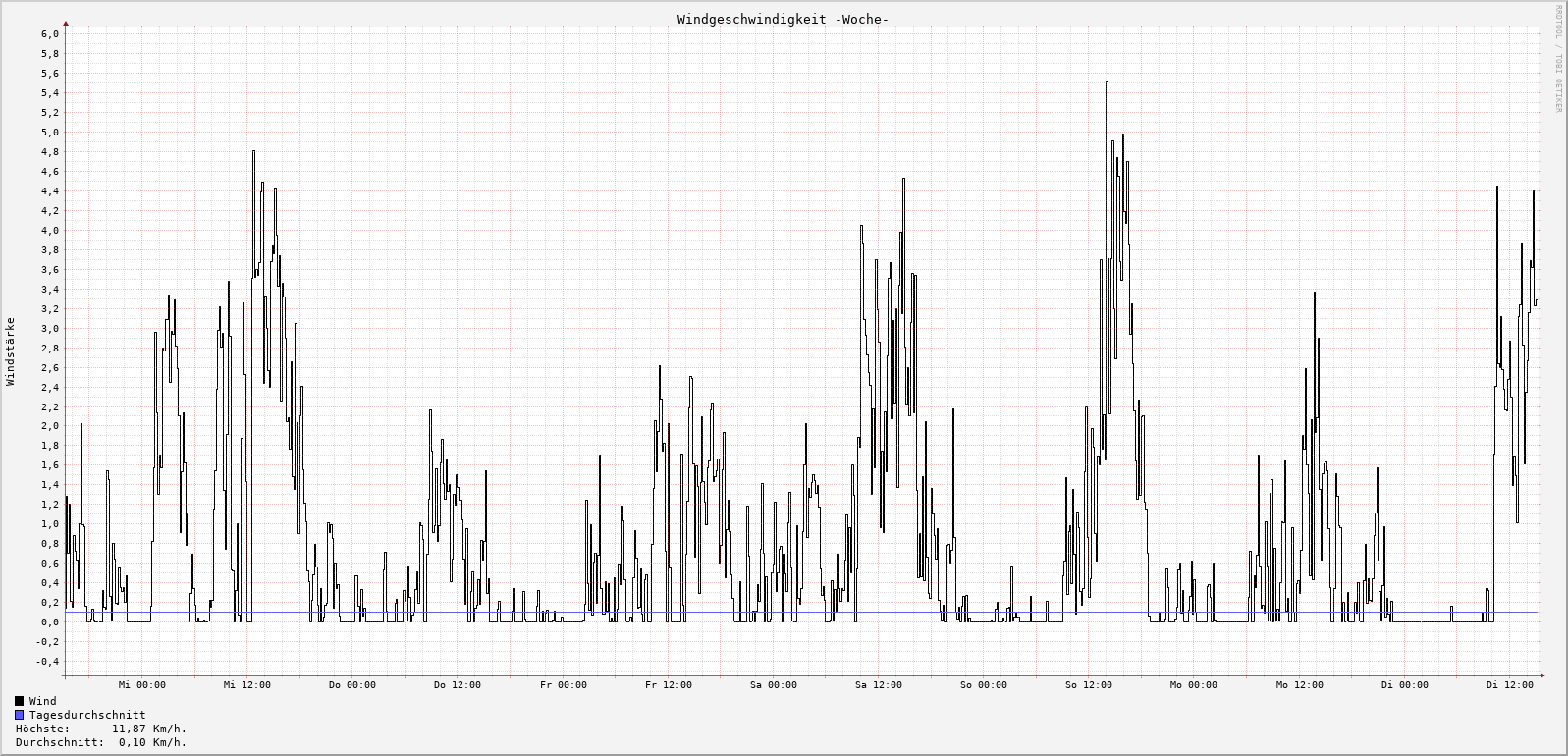
Task: Select the Mo 00:00 time axis label
Action: click(1194, 685)
